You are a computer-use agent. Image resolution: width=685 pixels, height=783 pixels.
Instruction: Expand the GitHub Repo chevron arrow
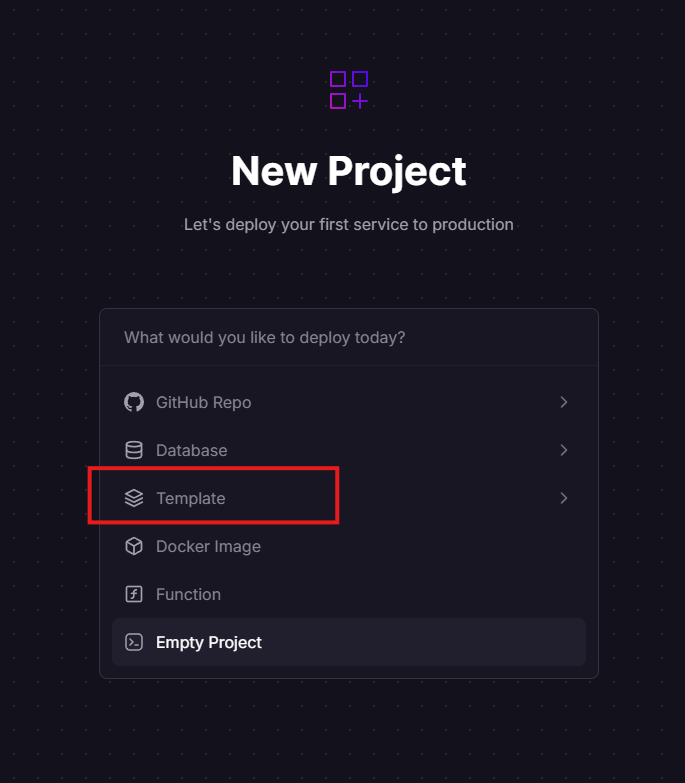tap(564, 402)
